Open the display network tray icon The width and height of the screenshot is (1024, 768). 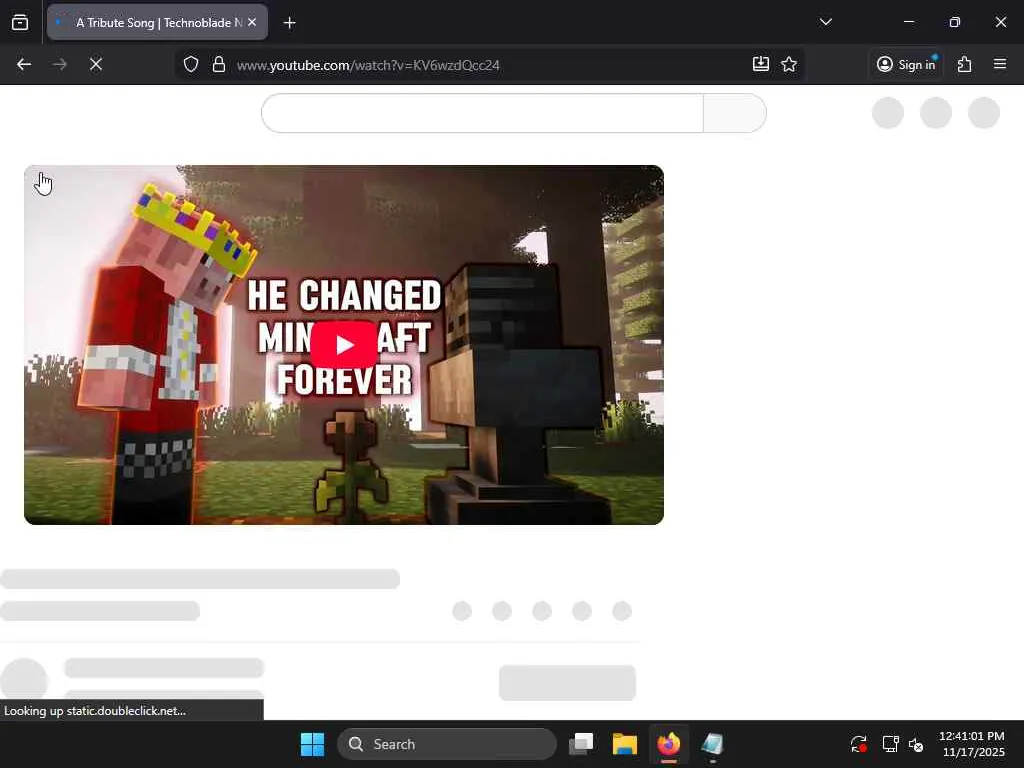click(x=890, y=744)
